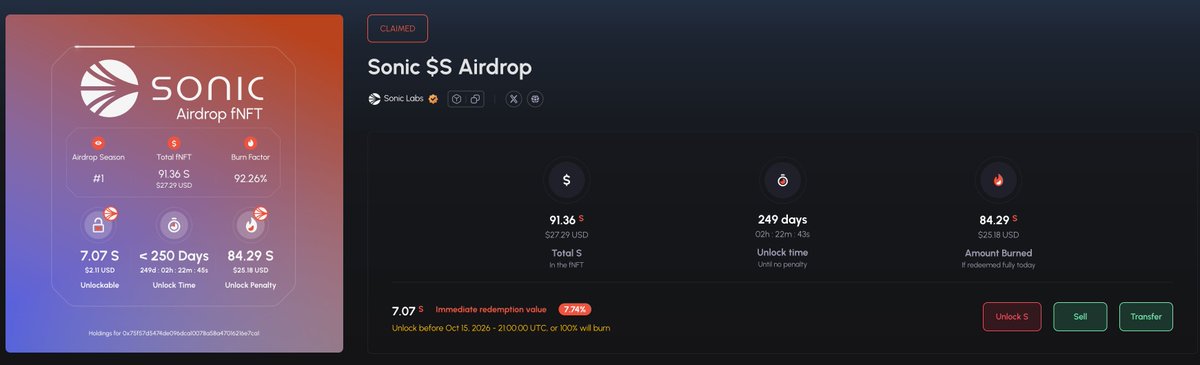Click the cube contract icon

(456, 99)
